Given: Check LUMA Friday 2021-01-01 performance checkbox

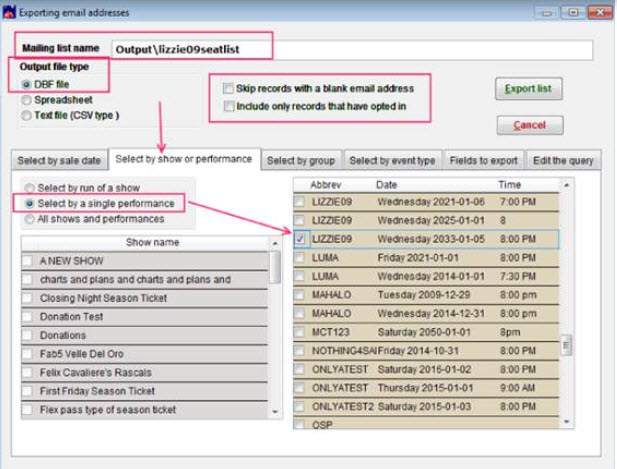Looking at the screenshot, I should pyautogui.click(x=300, y=258).
